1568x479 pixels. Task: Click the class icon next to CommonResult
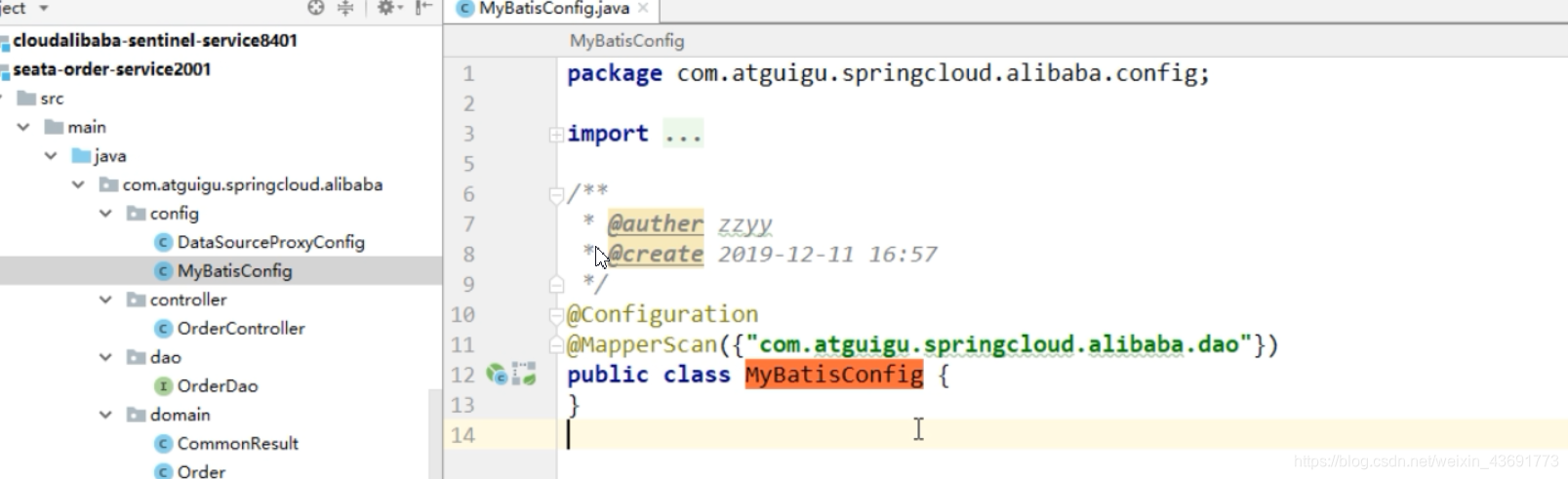(164, 444)
